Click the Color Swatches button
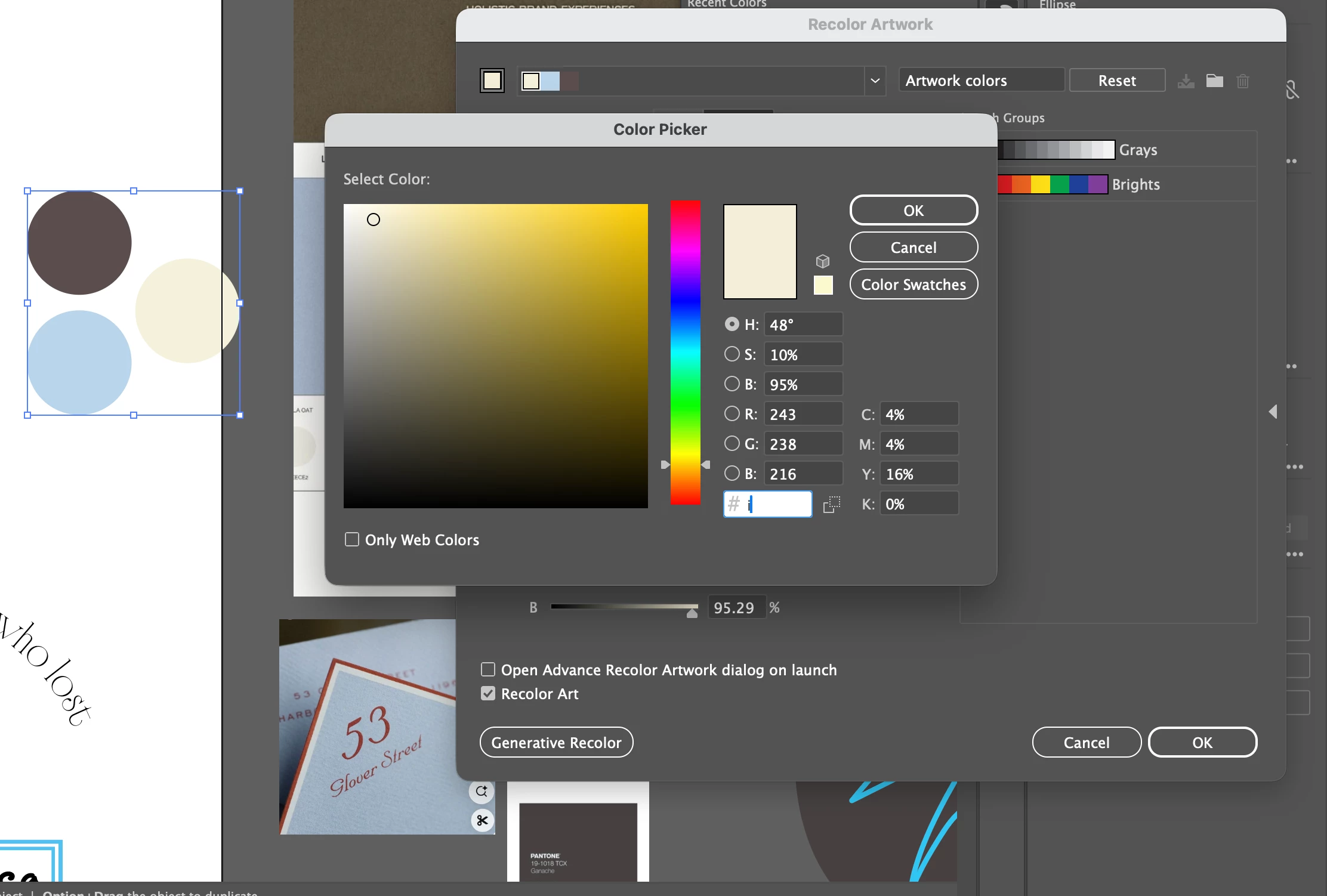 pos(913,285)
